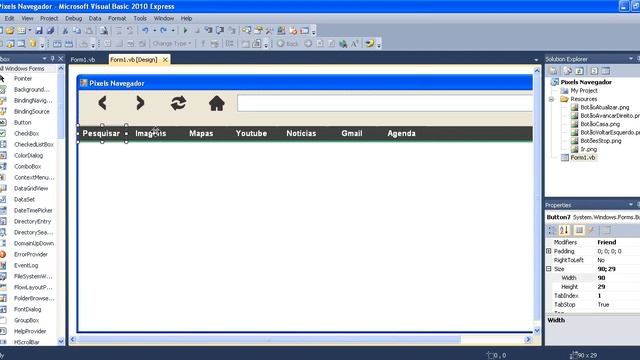Open the Format menu
640x360 pixels.
(117, 18)
